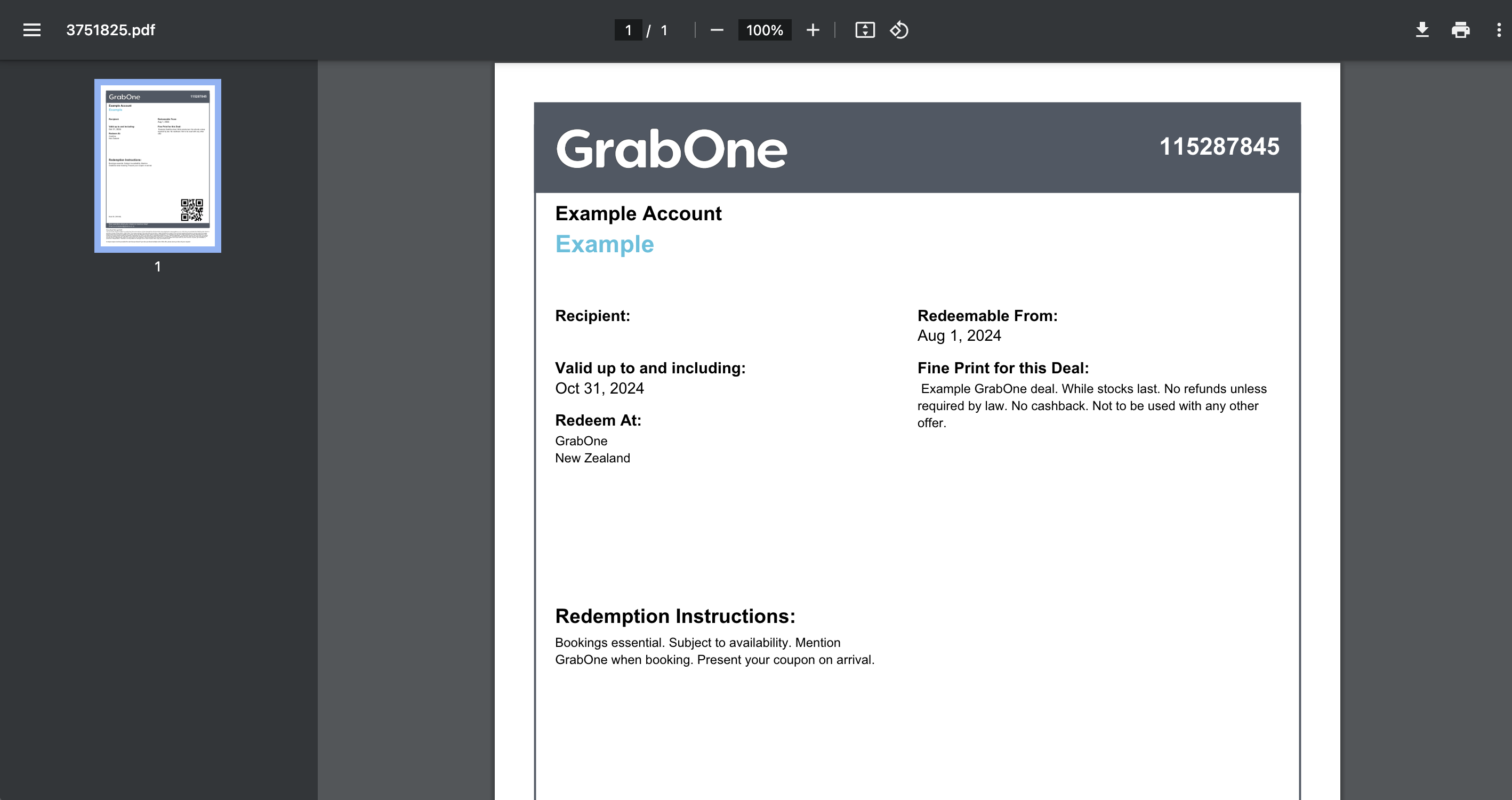The height and width of the screenshot is (800, 1512).
Task: Click the current page number field
Action: click(x=628, y=30)
